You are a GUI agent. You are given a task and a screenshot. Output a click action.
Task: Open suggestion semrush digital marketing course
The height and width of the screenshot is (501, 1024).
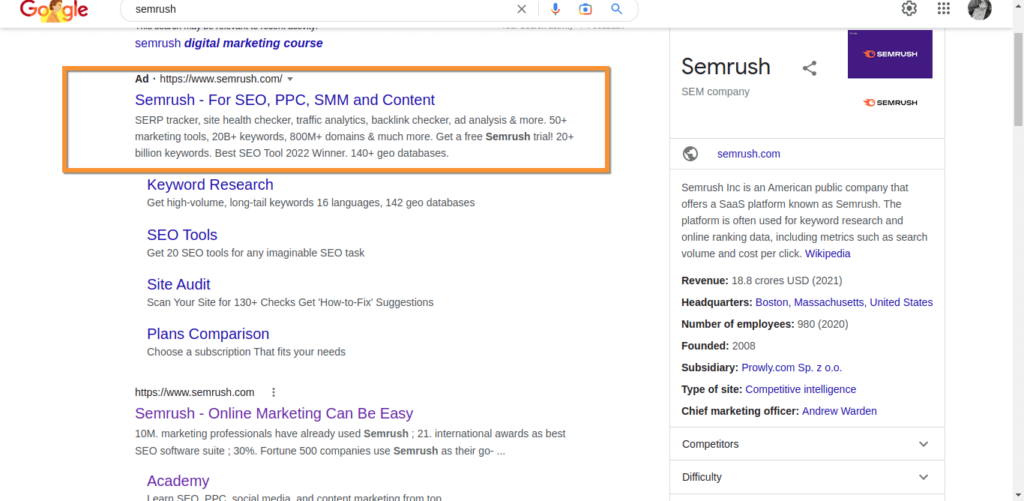229,44
